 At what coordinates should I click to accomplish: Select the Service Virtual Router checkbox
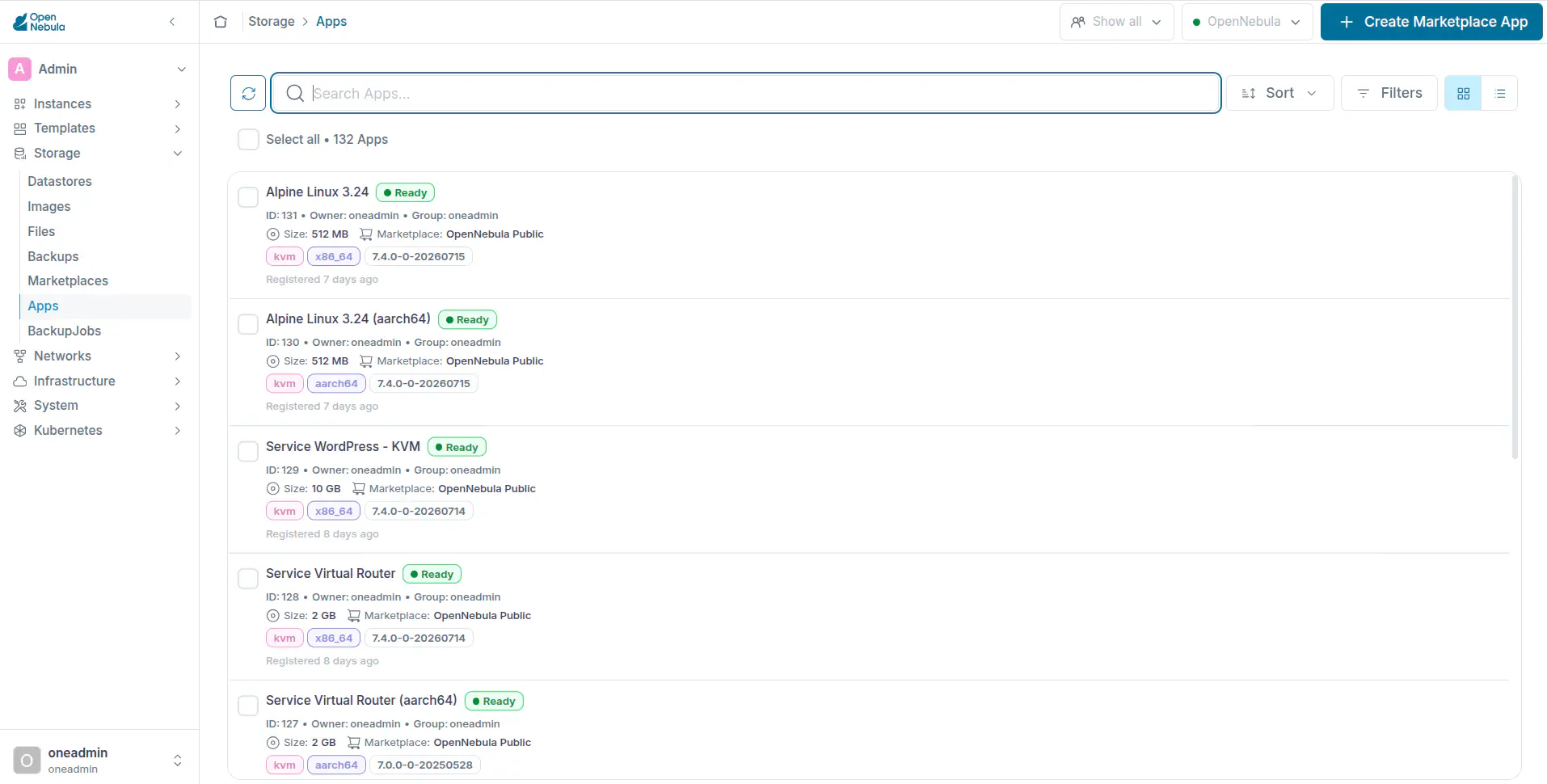[x=248, y=579]
